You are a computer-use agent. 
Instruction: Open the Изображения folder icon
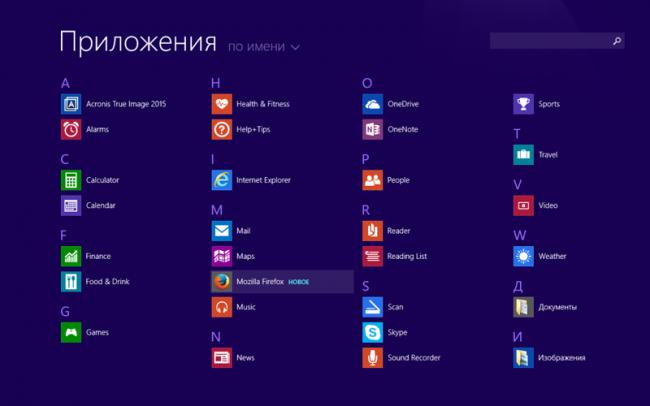pyautogui.click(x=523, y=357)
